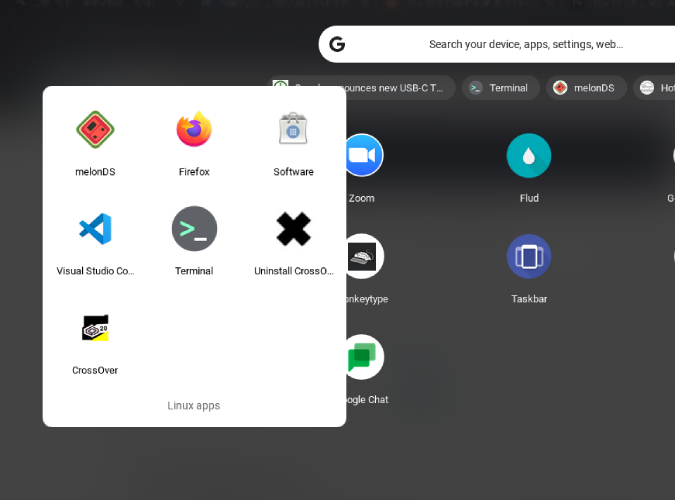The height and width of the screenshot is (500, 675).
Task: Launch Google Chat
Action: click(362, 358)
